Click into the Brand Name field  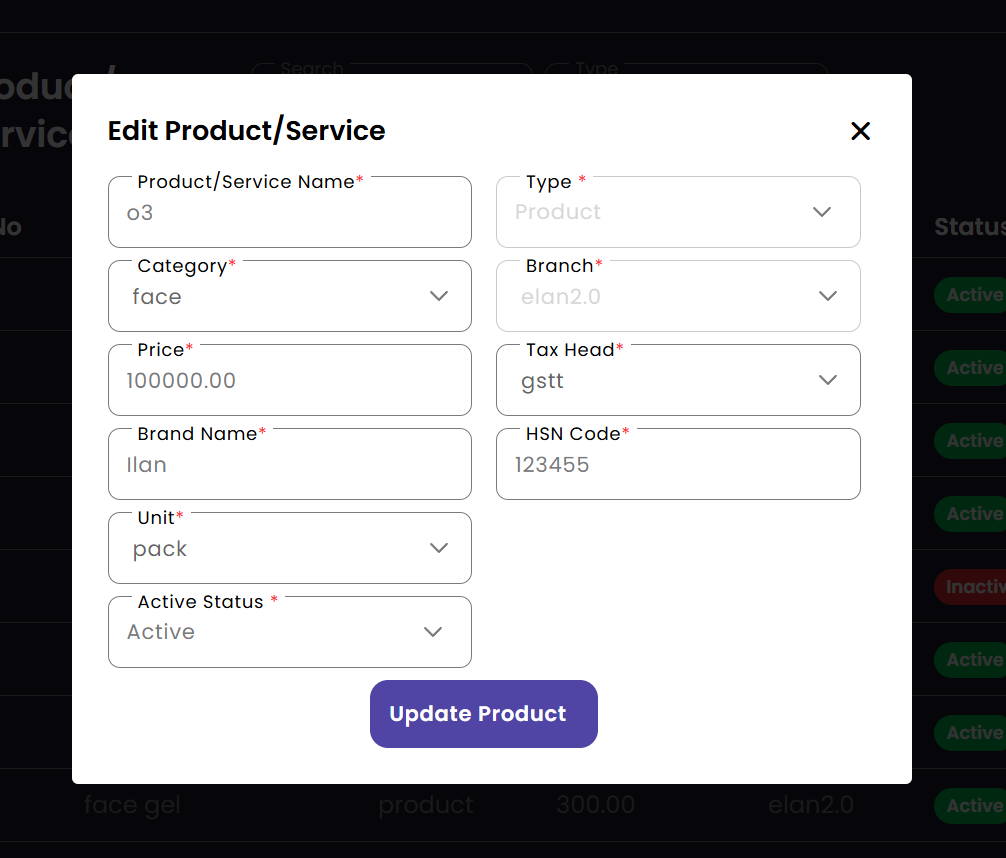(x=289, y=465)
